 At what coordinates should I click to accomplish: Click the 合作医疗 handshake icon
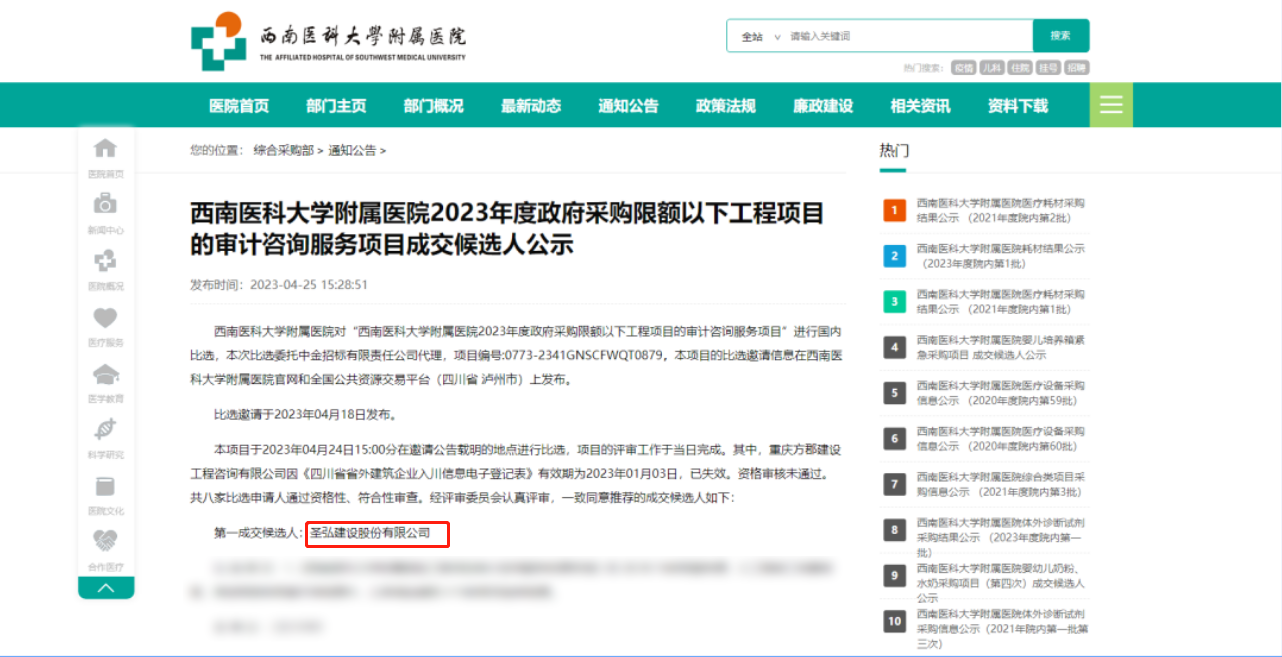click(x=105, y=541)
